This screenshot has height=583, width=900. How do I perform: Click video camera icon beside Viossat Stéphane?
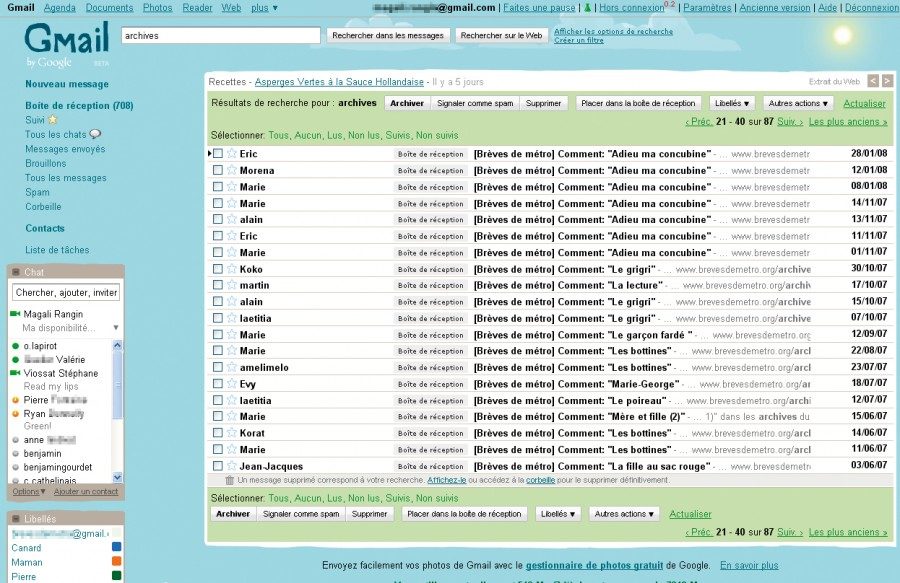pos(15,373)
